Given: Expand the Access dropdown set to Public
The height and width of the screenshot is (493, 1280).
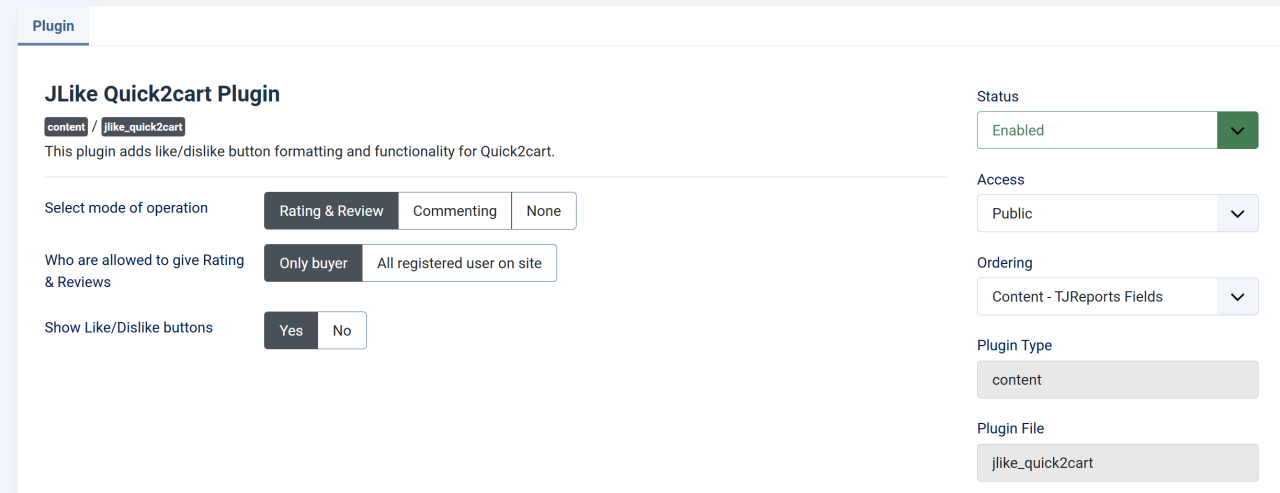Looking at the screenshot, I should [x=1097, y=213].
